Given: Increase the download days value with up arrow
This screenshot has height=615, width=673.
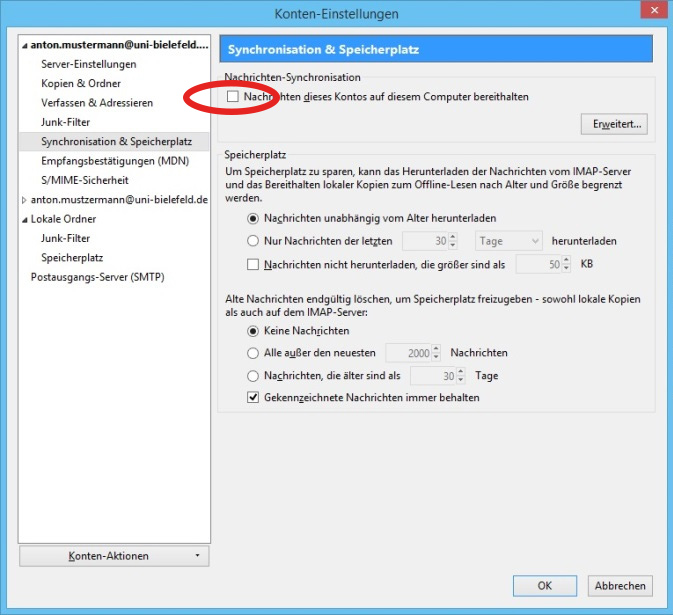Looking at the screenshot, I should 453,236.
